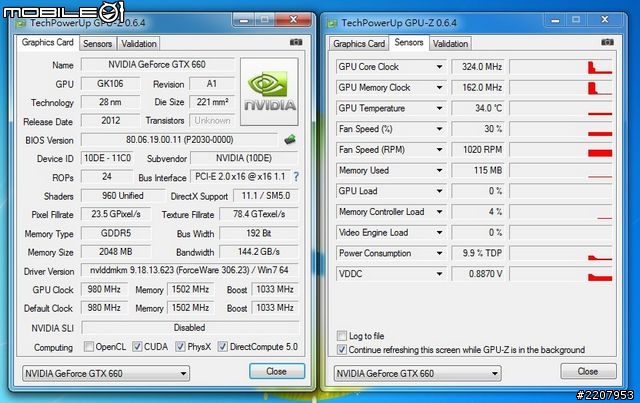Open Validation tab in right window
Image resolution: width=640 pixels, height=403 pixels.
pyautogui.click(x=451, y=44)
